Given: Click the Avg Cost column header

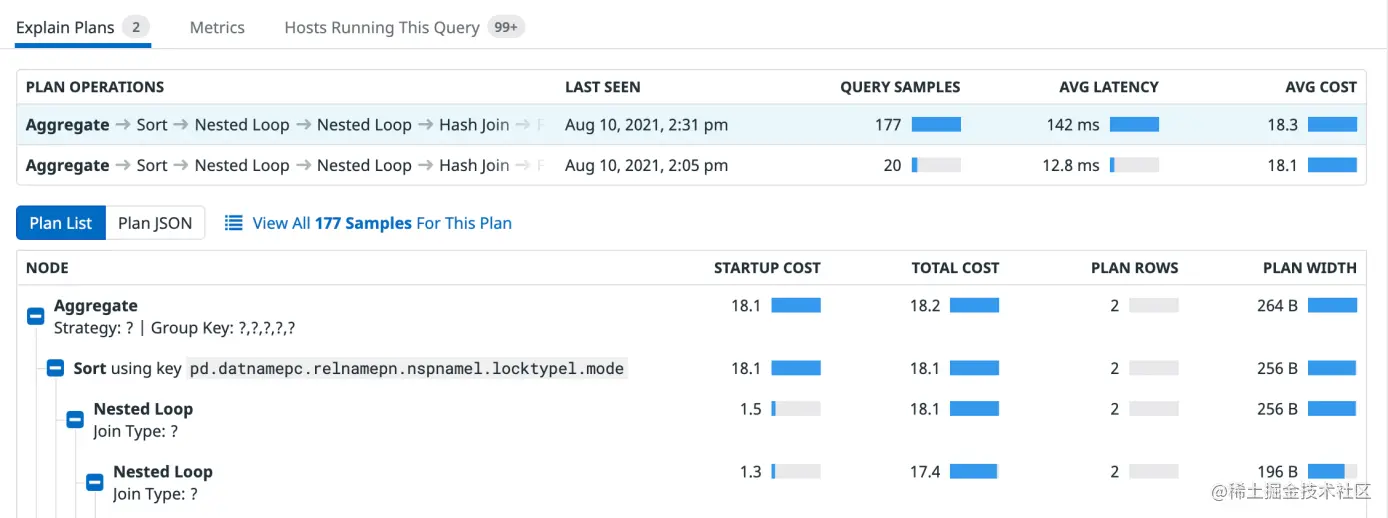Looking at the screenshot, I should [1321, 87].
